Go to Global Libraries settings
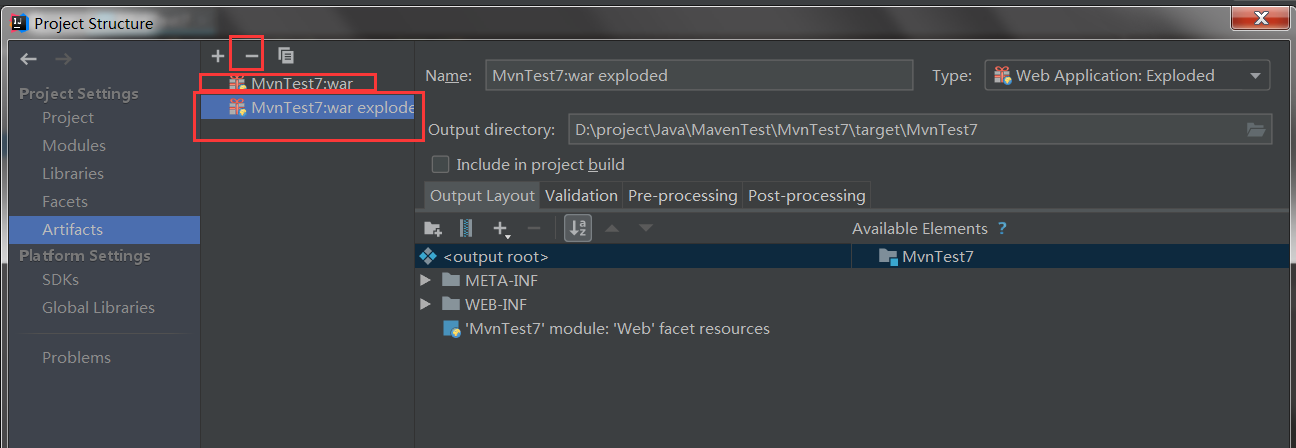 (98, 308)
